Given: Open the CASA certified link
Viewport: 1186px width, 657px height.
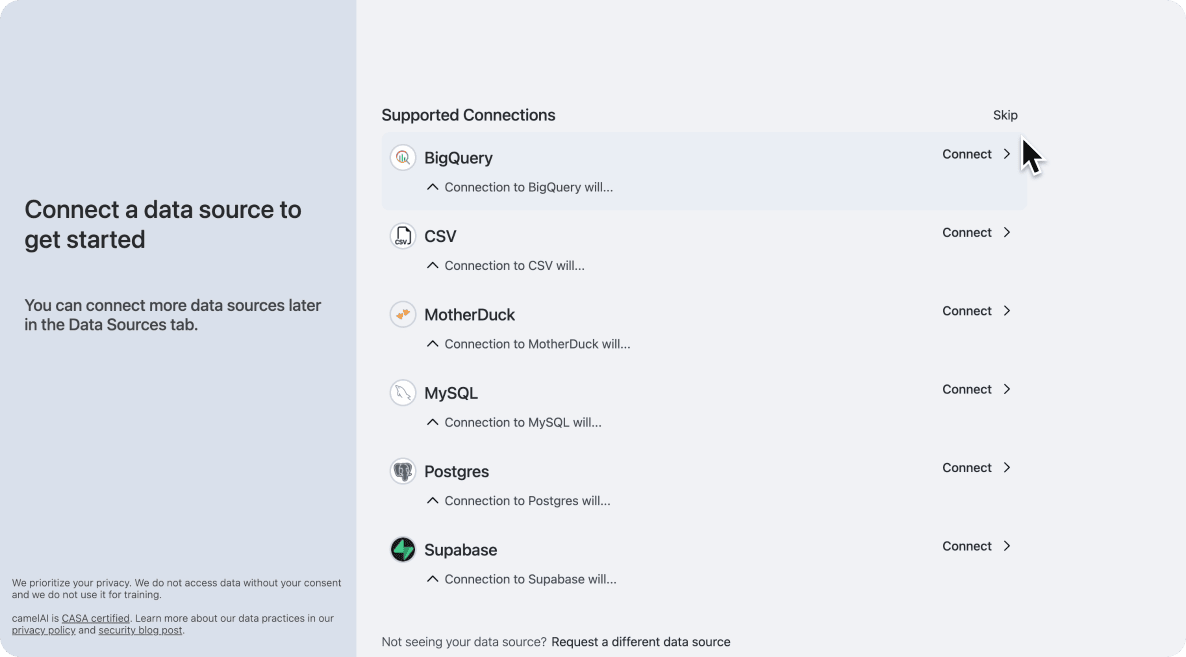Looking at the screenshot, I should click(95, 618).
